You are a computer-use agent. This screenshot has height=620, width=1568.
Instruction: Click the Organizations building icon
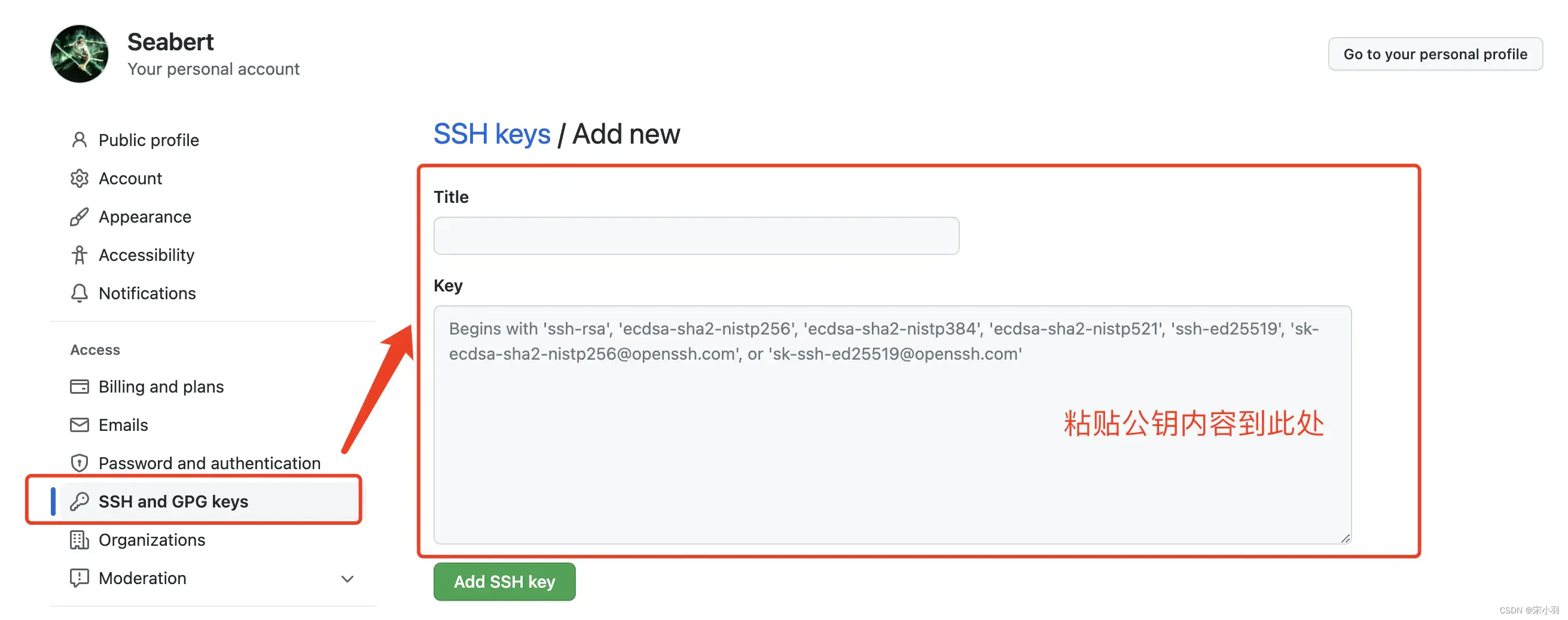click(79, 540)
